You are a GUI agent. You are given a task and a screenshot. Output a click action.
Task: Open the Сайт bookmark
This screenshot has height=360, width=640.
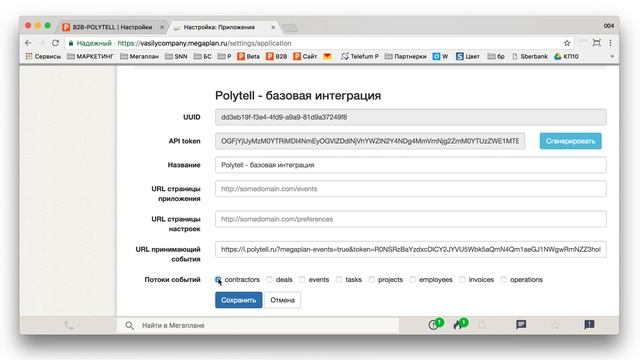(305, 56)
